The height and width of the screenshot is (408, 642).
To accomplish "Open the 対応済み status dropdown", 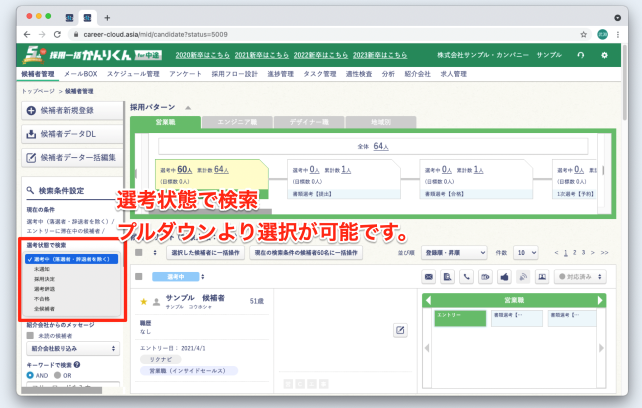I will (x=580, y=277).
